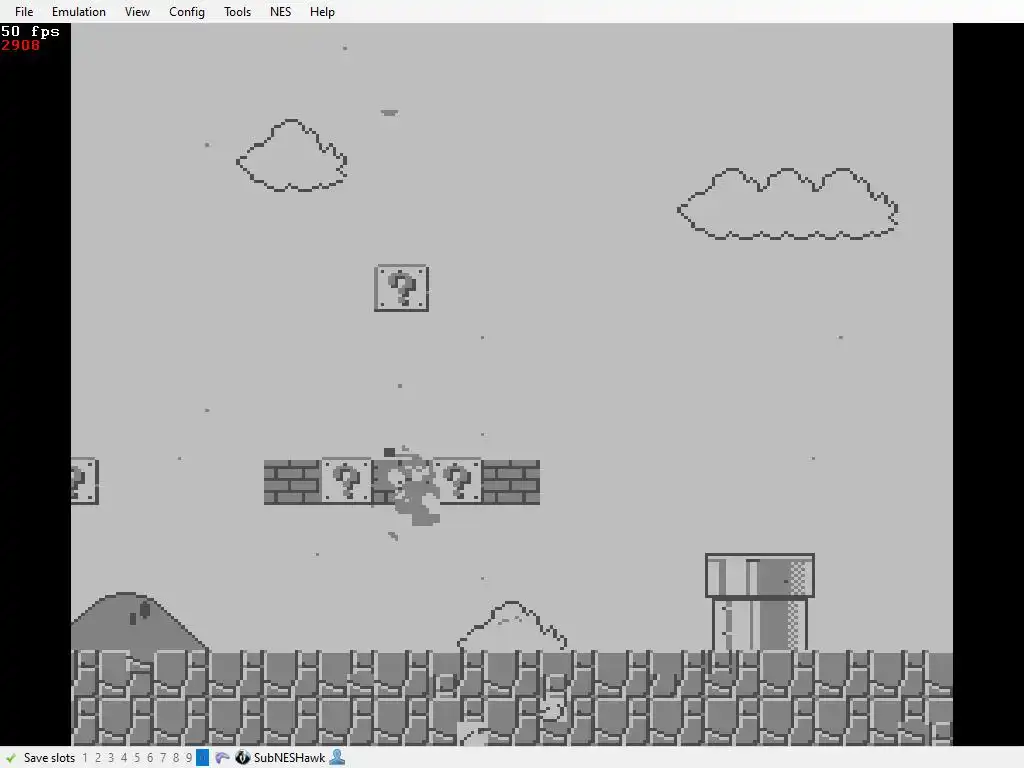The image size is (1024, 768).
Task: Select save slot 9
Action: 189,758
